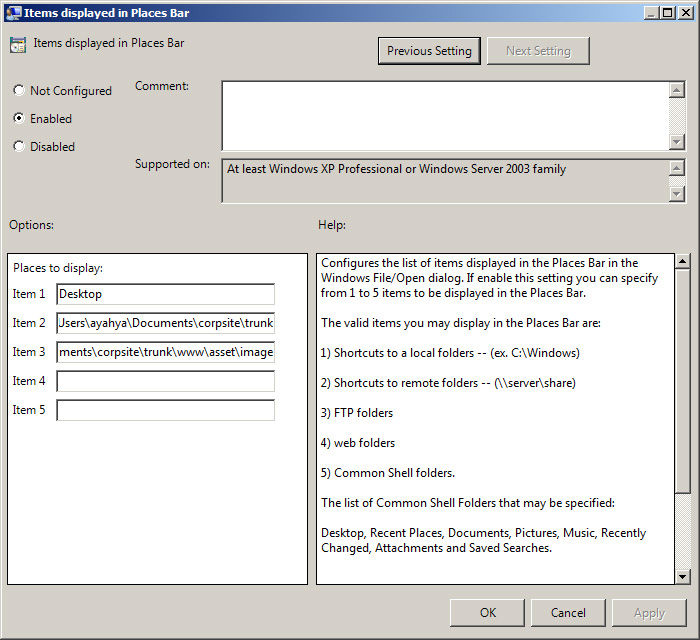This screenshot has height=640, width=700.
Task: Click the Help pane scroll down arrow
Action: tap(682, 577)
